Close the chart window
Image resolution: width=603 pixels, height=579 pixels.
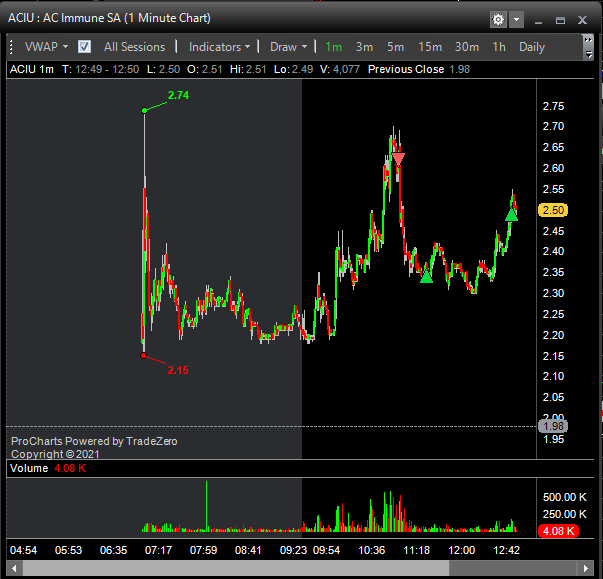coord(582,20)
